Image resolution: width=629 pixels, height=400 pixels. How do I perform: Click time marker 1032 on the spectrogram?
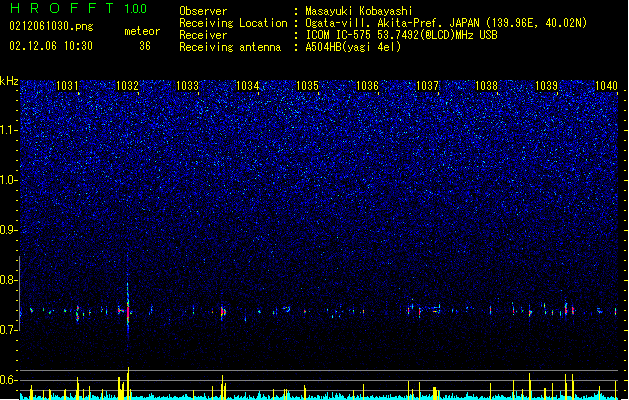coord(127,85)
